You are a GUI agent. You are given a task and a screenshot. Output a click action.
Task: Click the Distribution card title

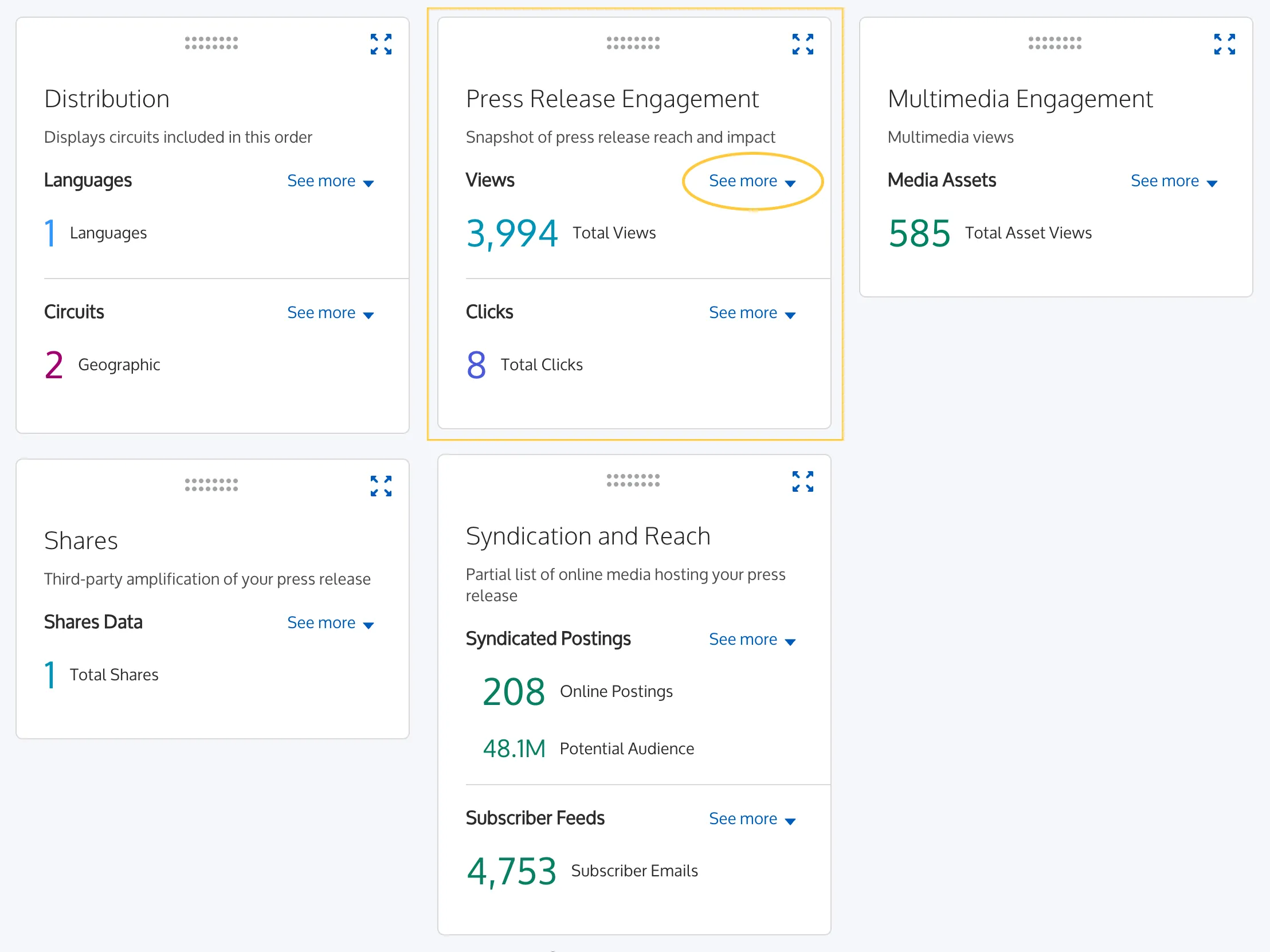[x=107, y=99]
